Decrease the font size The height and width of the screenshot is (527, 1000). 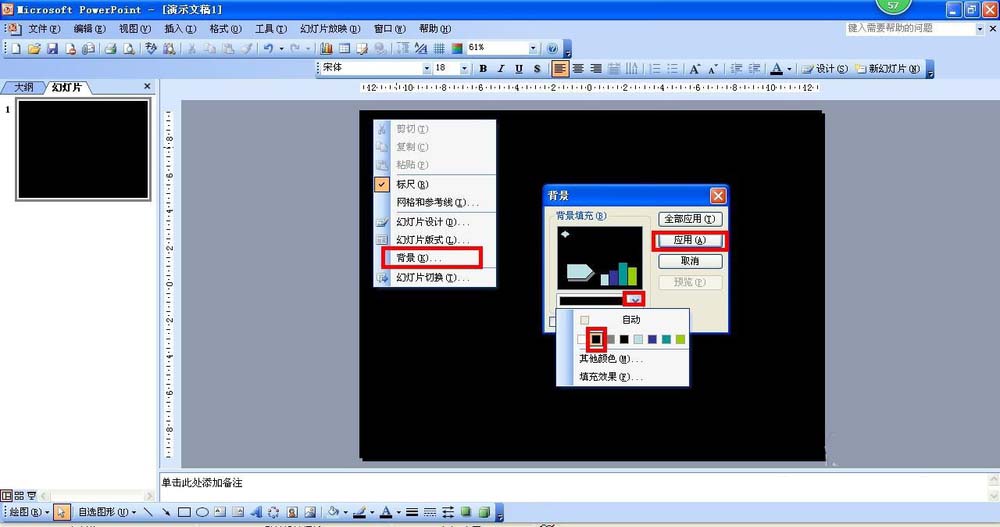(713, 68)
